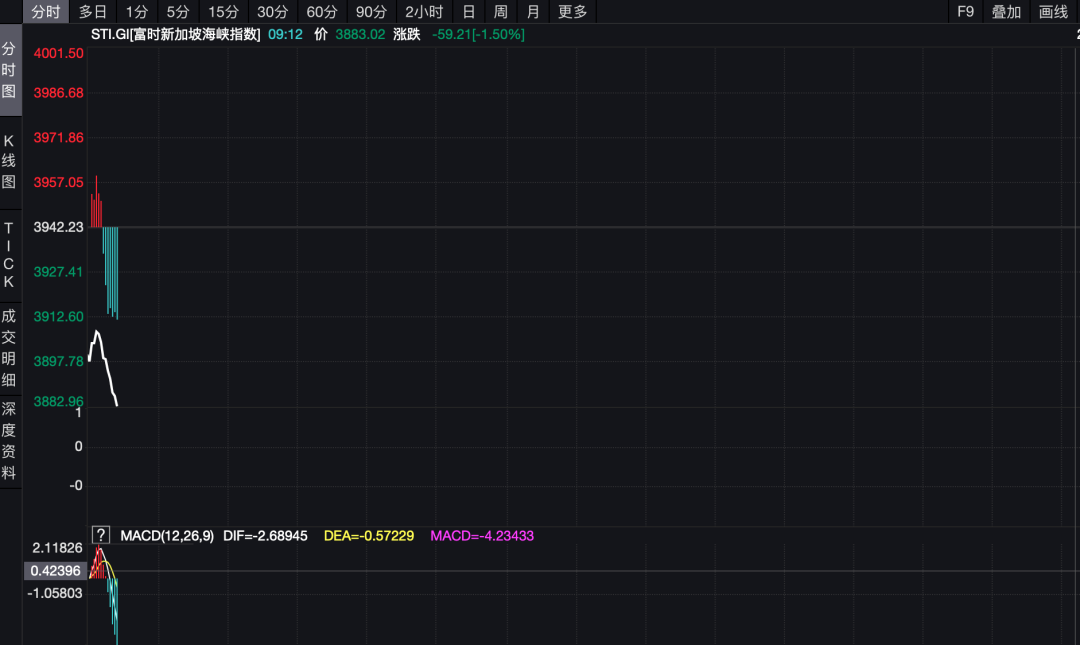The image size is (1080, 645).
Task: Select the 多日 multi-day tab
Action: (x=93, y=12)
